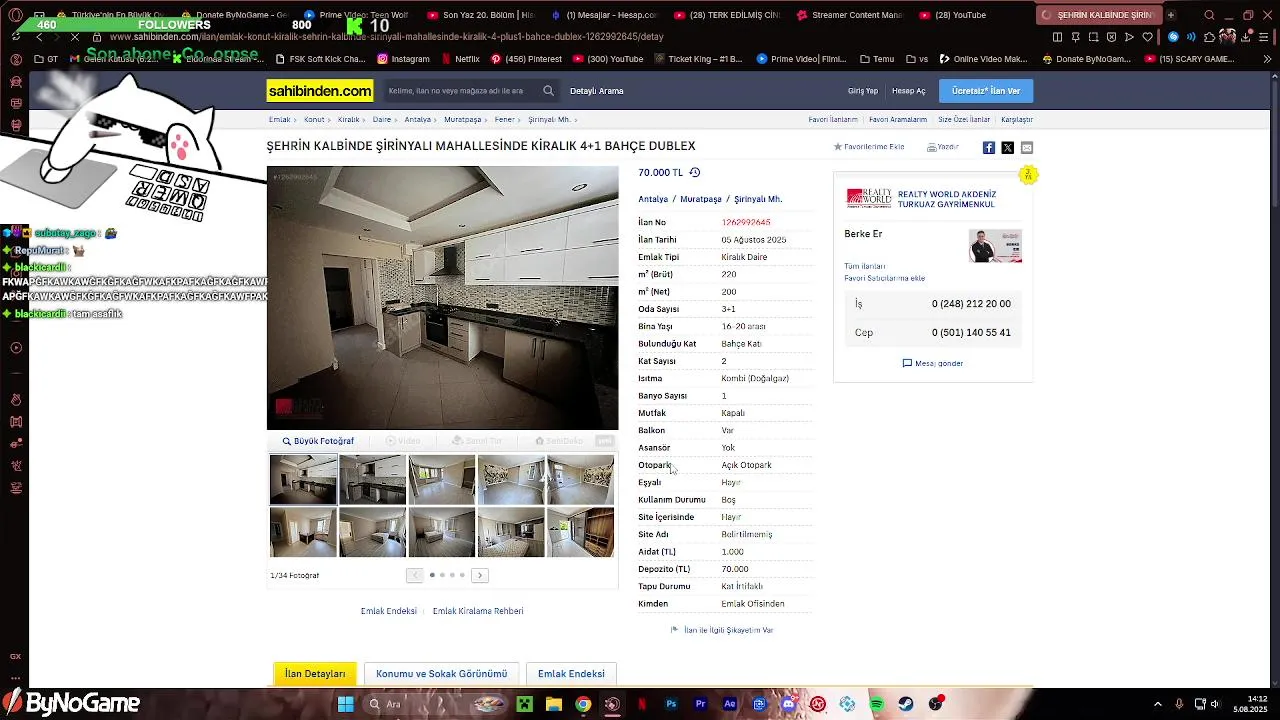The image size is (1280, 720).
Task: Click the browser tab search magnifier icon
Action: click(x=1210, y=15)
